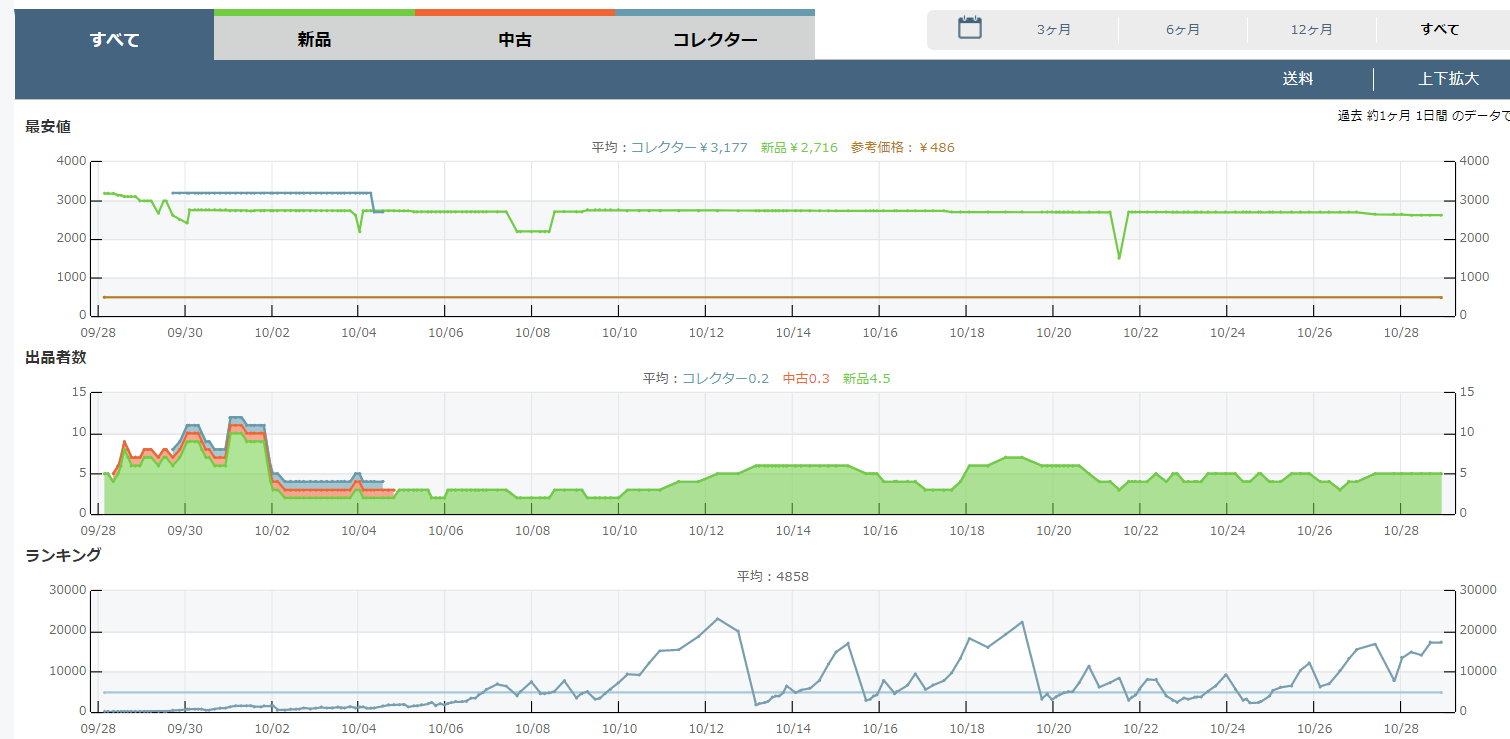Click 中古0.3 in seller count legend
The width and height of the screenshot is (1510, 739).
(x=805, y=379)
